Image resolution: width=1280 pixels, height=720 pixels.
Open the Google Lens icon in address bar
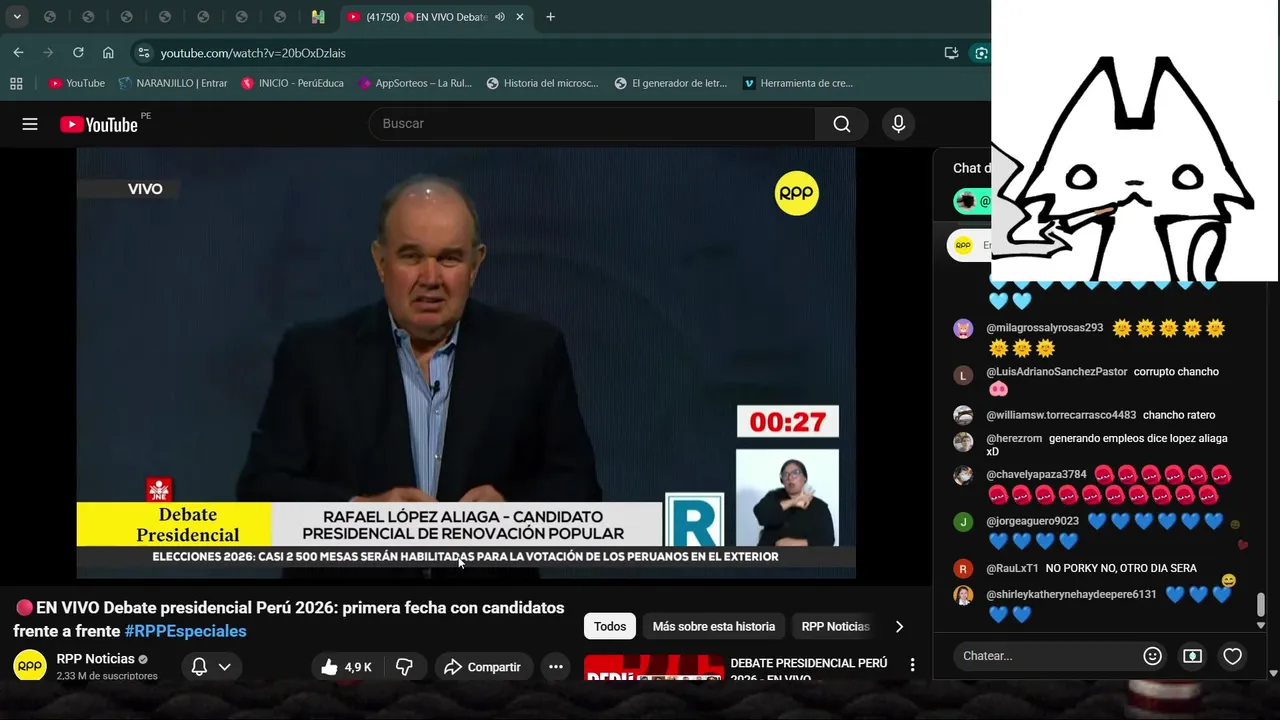tap(981, 53)
